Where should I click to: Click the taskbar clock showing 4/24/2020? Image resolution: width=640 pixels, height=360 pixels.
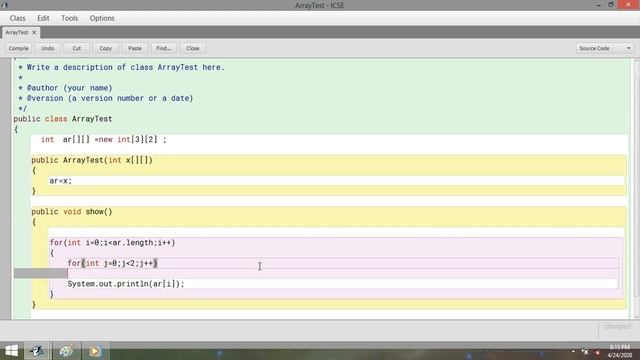[x=620, y=351]
